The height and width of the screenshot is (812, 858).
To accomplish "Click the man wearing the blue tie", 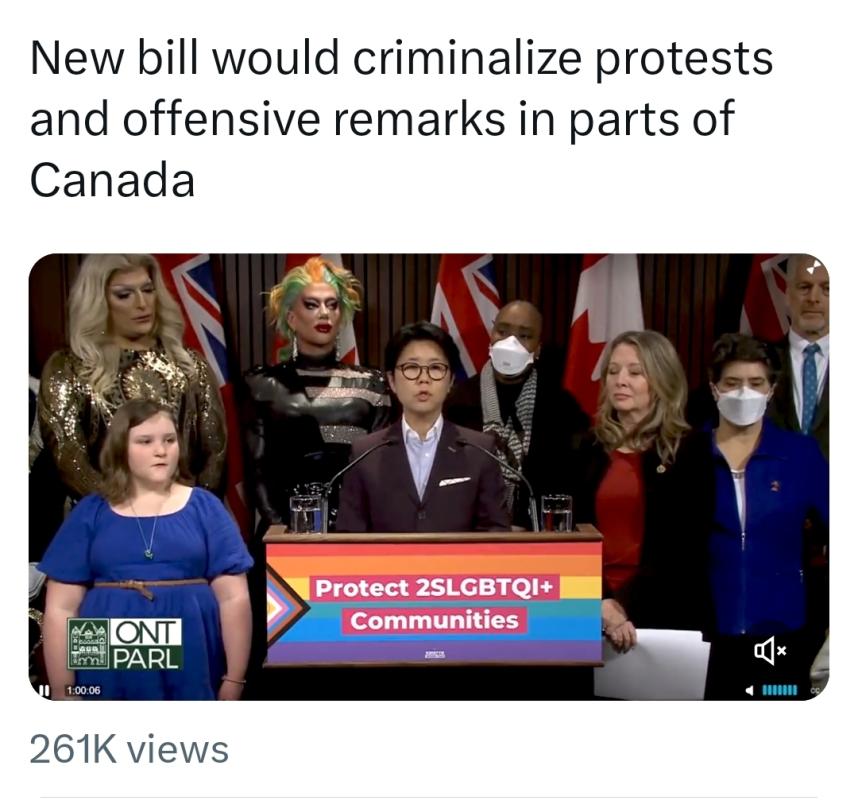I will [x=807, y=350].
